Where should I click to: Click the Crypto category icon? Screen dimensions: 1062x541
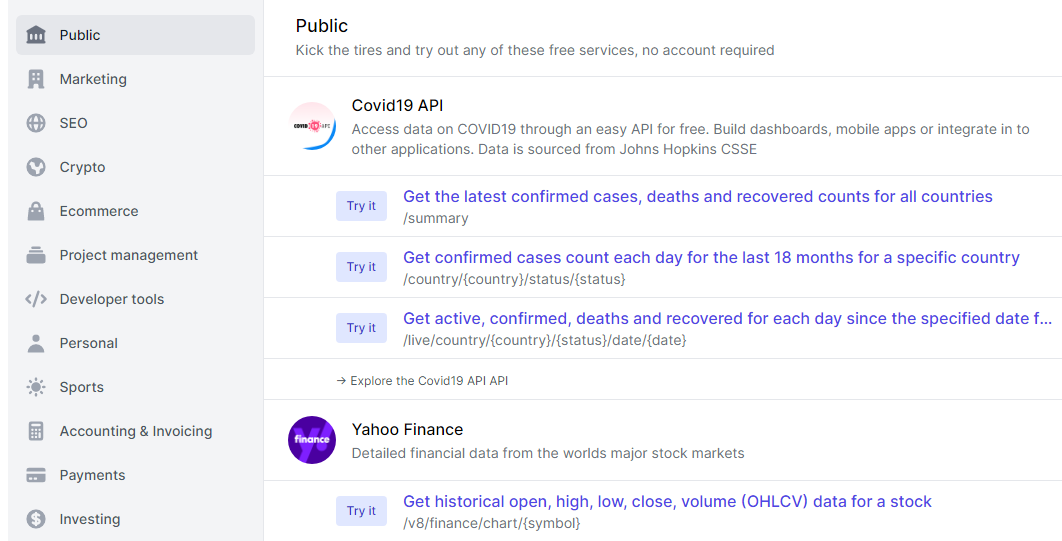(36, 167)
